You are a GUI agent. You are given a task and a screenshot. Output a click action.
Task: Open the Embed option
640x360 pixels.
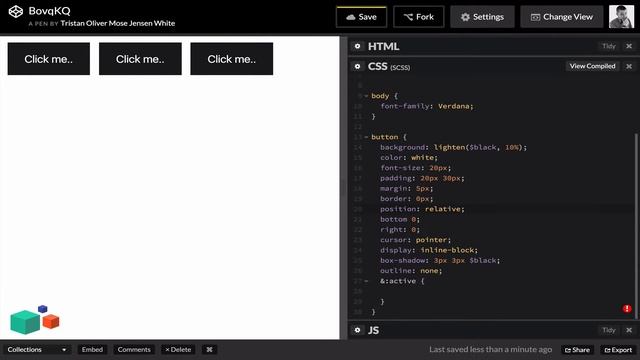point(92,349)
